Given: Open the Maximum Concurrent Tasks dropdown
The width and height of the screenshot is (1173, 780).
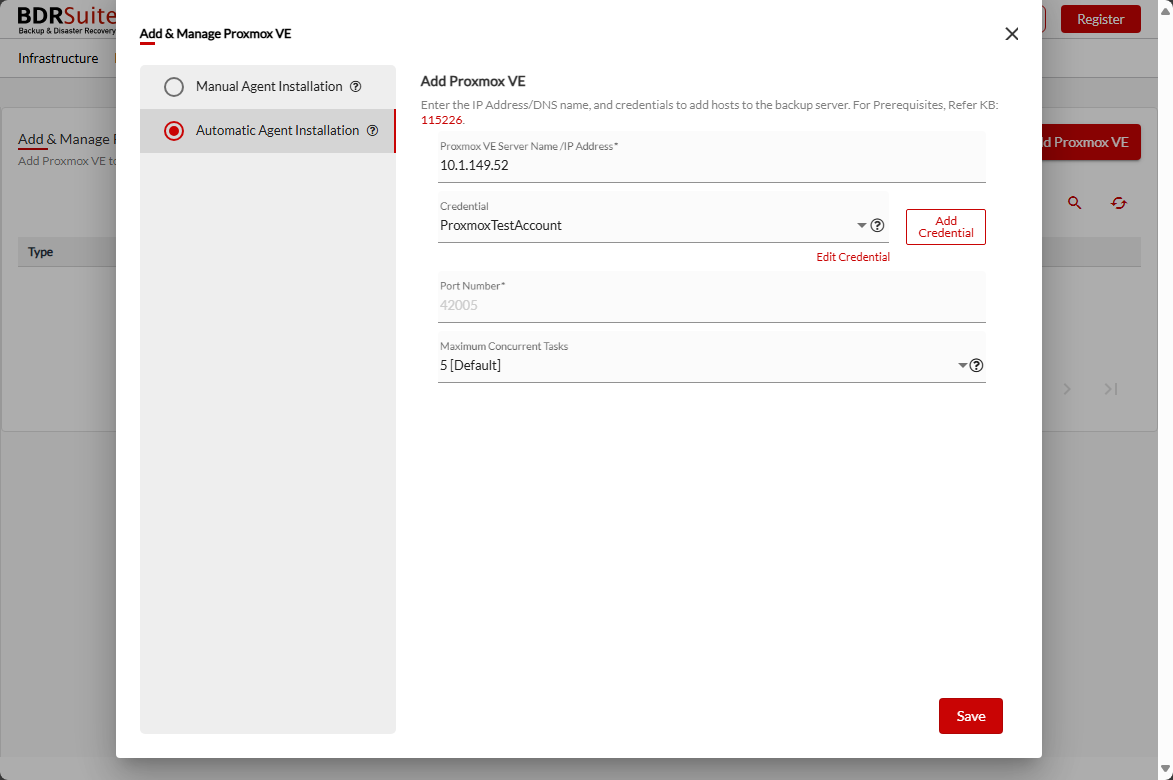Looking at the screenshot, I should tap(961, 365).
